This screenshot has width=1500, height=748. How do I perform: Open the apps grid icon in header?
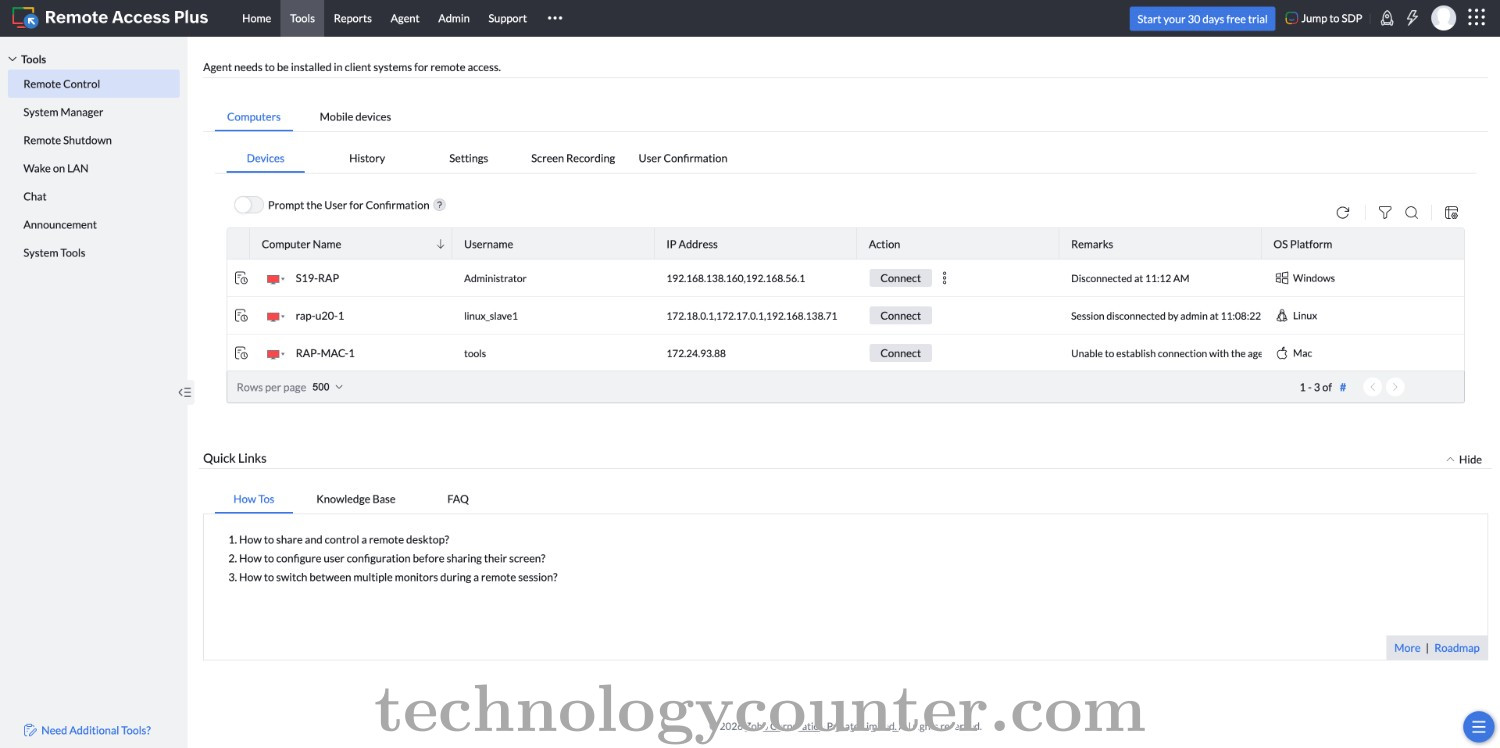(1476, 18)
